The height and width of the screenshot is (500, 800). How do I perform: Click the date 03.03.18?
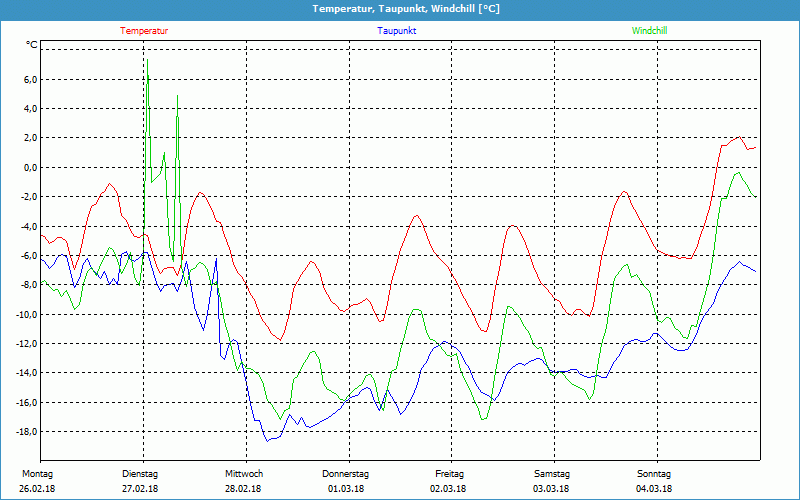[x=551, y=489]
